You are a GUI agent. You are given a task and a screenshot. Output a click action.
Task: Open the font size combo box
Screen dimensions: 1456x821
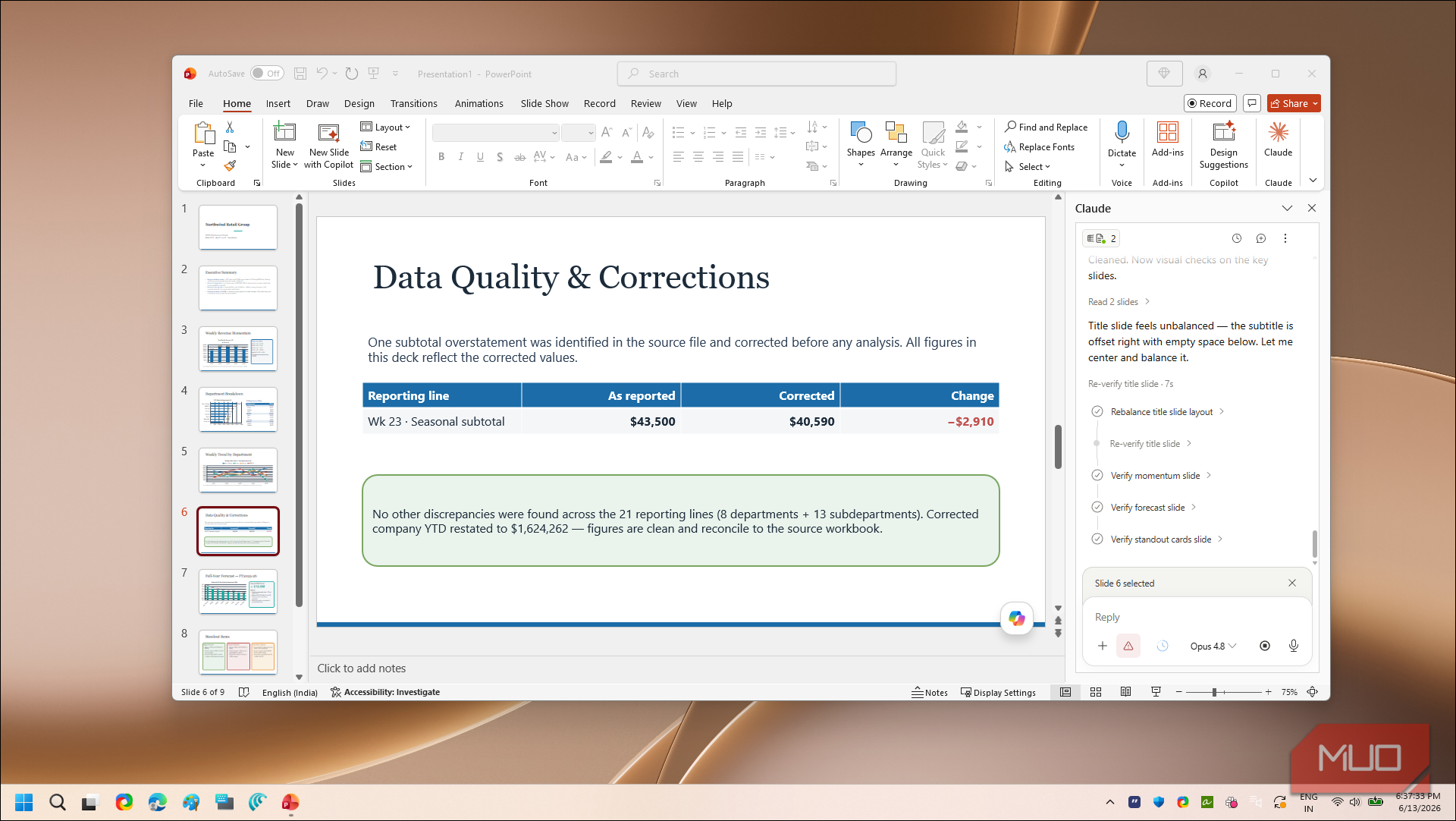pos(579,133)
